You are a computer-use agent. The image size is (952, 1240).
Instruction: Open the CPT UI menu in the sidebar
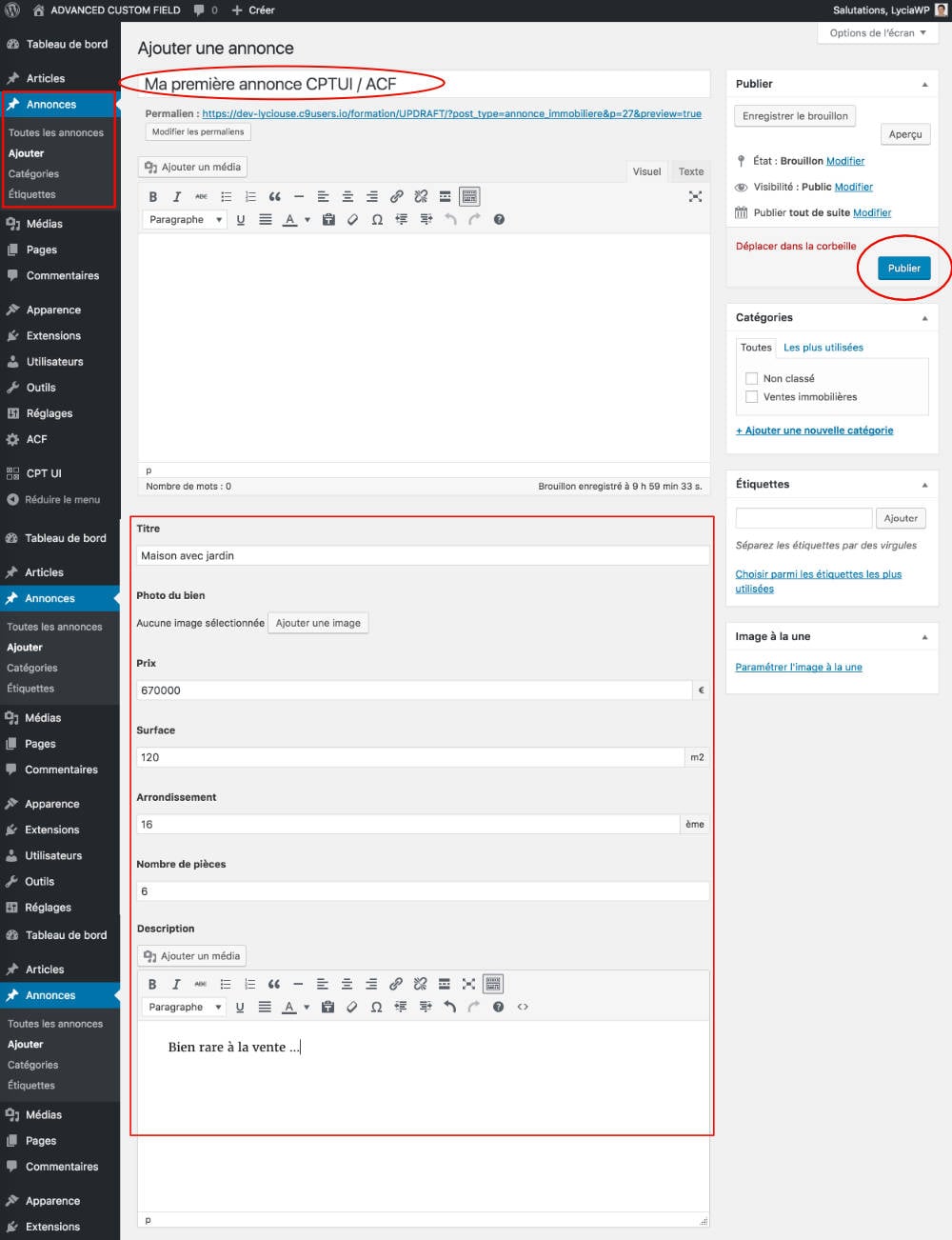tap(43, 473)
